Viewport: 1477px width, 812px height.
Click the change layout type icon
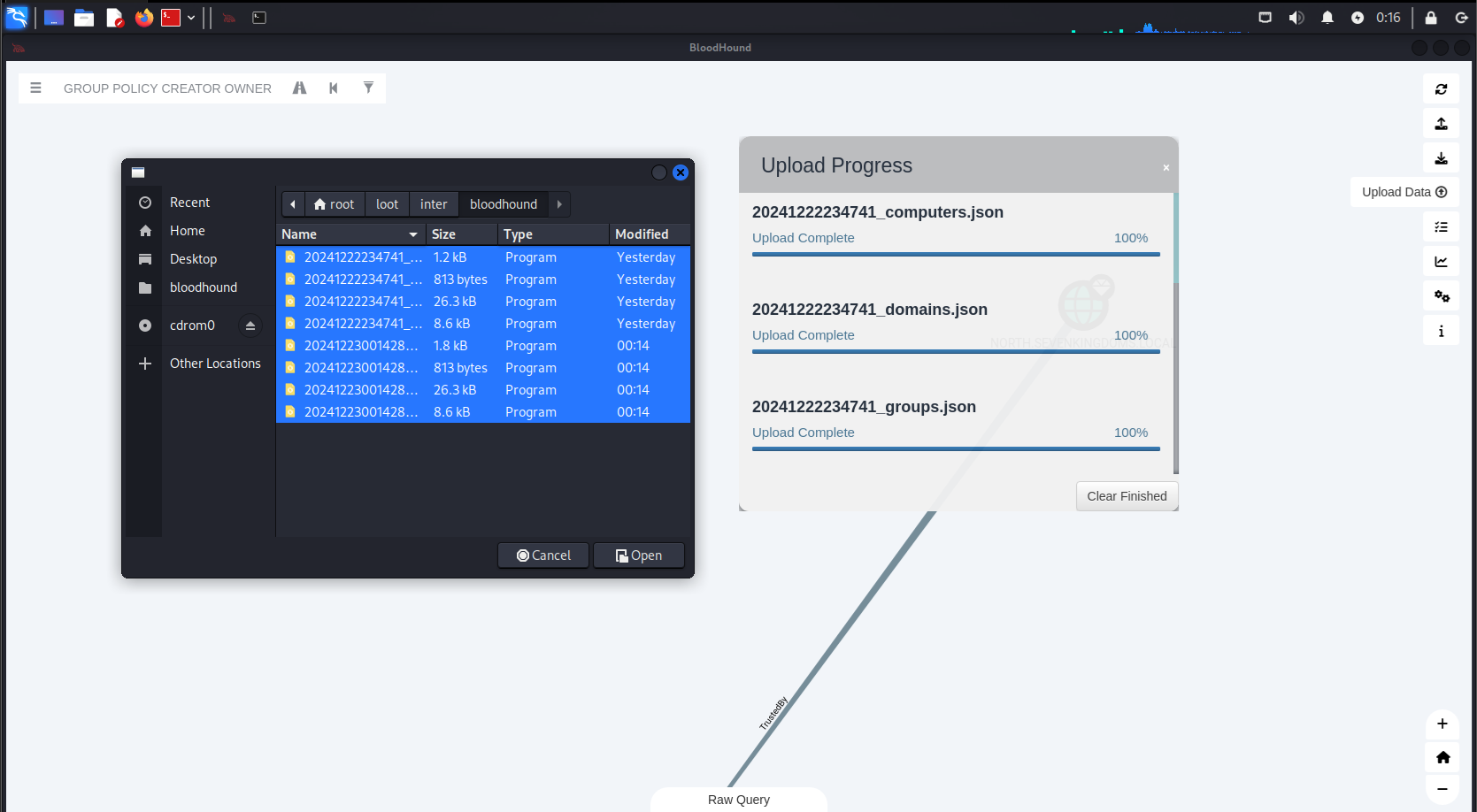click(x=1441, y=227)
